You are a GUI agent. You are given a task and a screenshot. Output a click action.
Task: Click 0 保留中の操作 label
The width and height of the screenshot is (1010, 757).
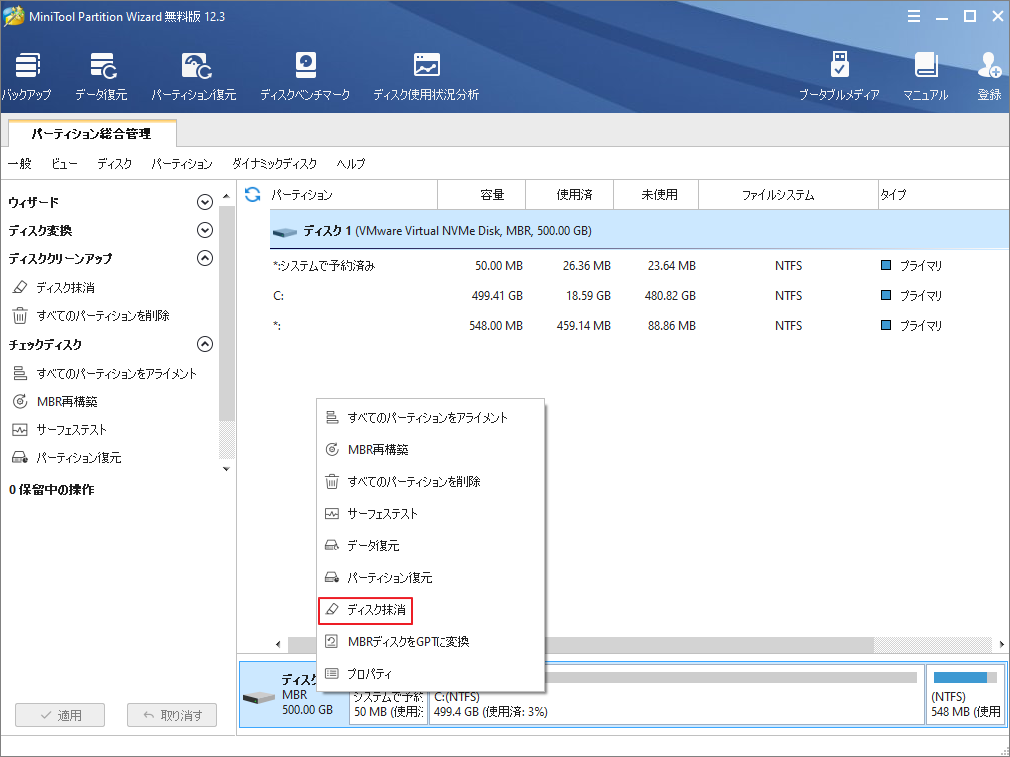(x=52, y=490)
